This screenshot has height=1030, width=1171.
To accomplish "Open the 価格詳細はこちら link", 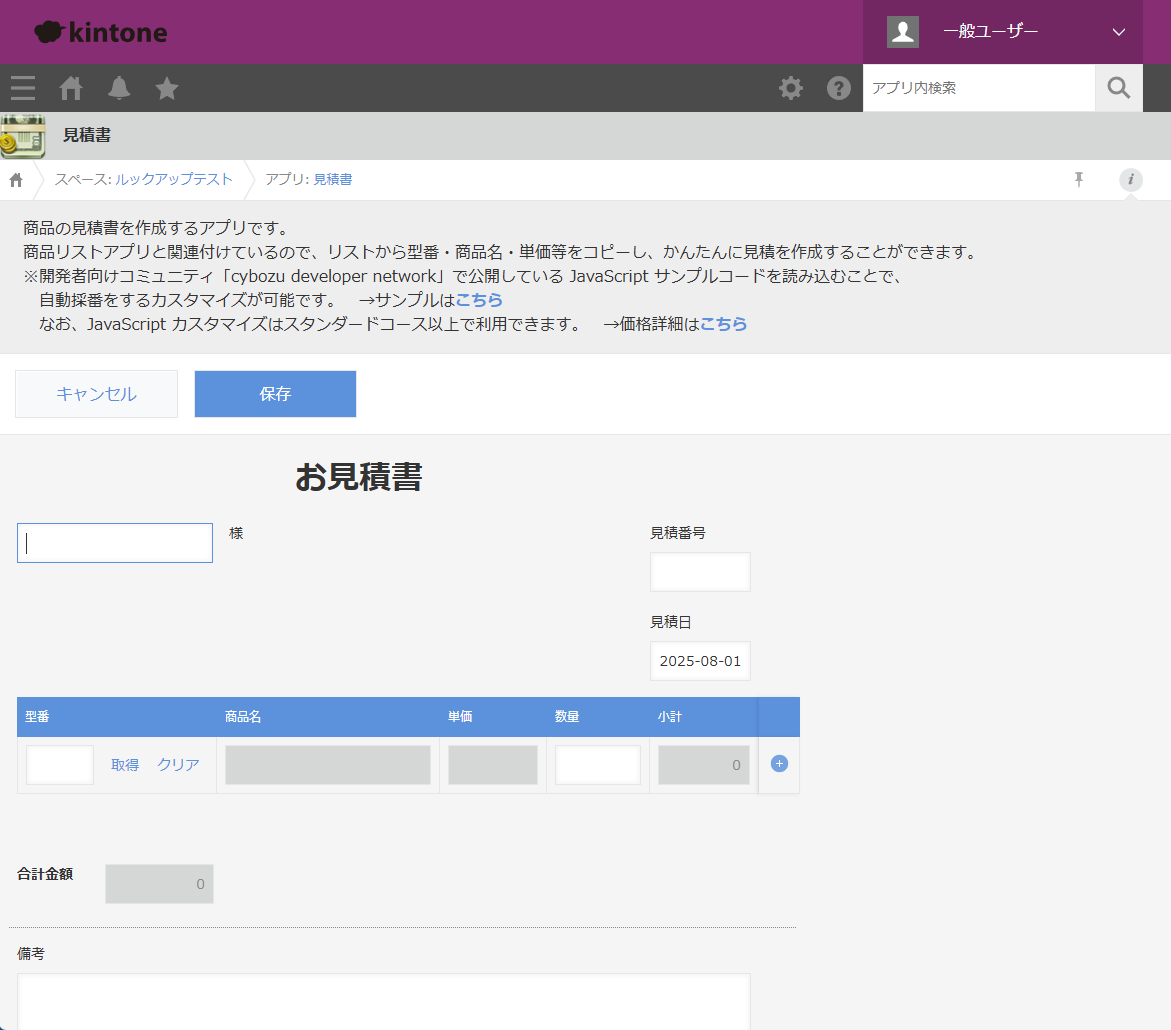I will point(723,324).
